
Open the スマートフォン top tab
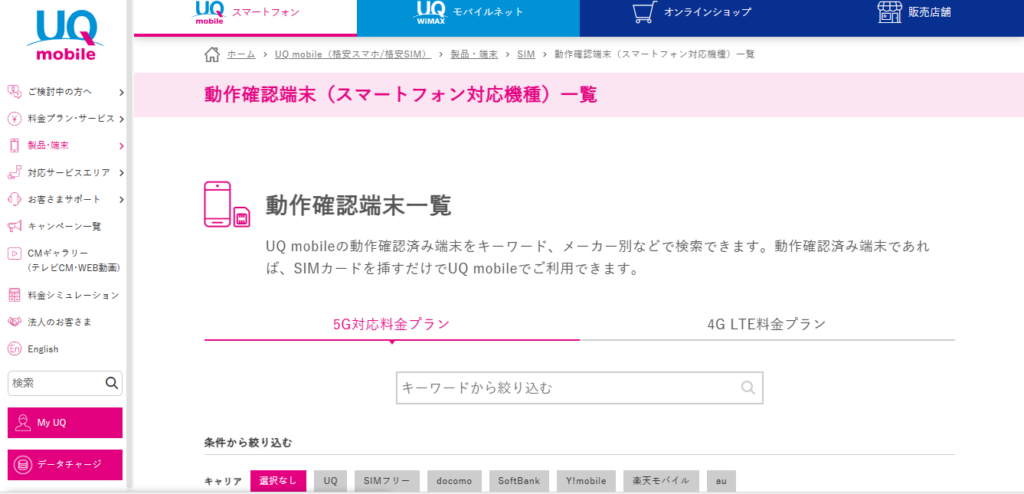coord(246,17)
